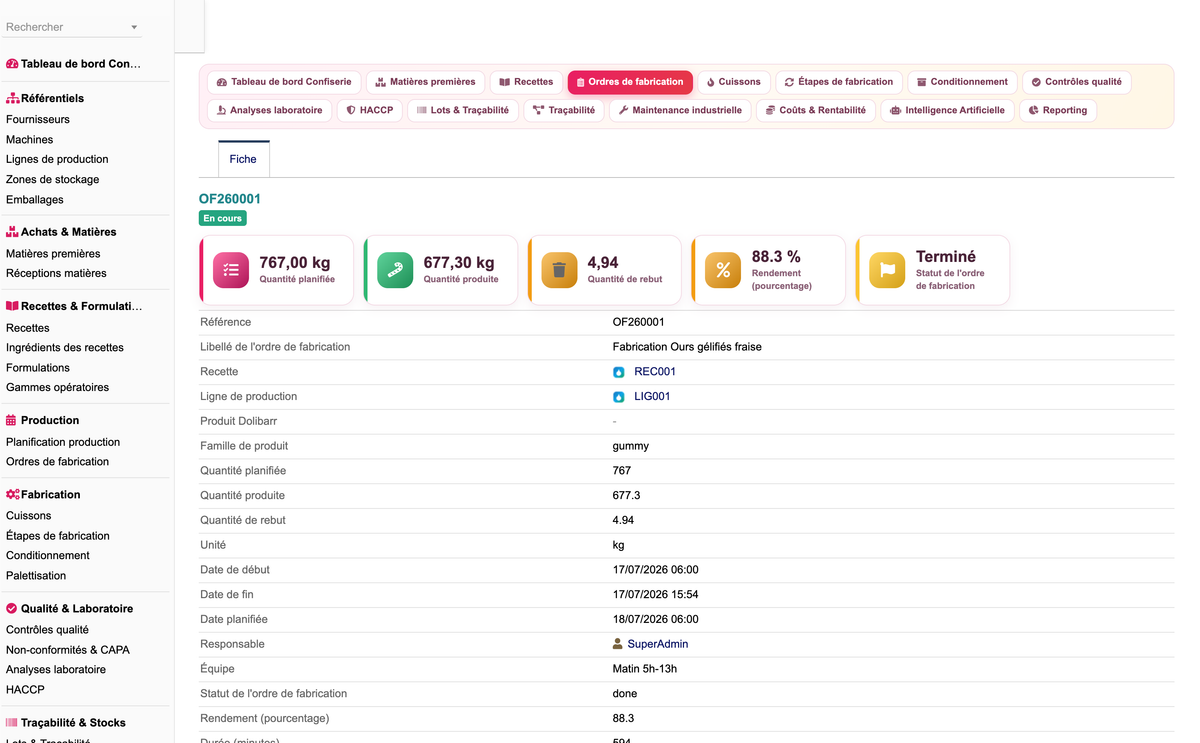The width and height of the screenshot is (1200, 743).
Task: Open Zones de stockage in the sidebar
Action: [53, 180]
